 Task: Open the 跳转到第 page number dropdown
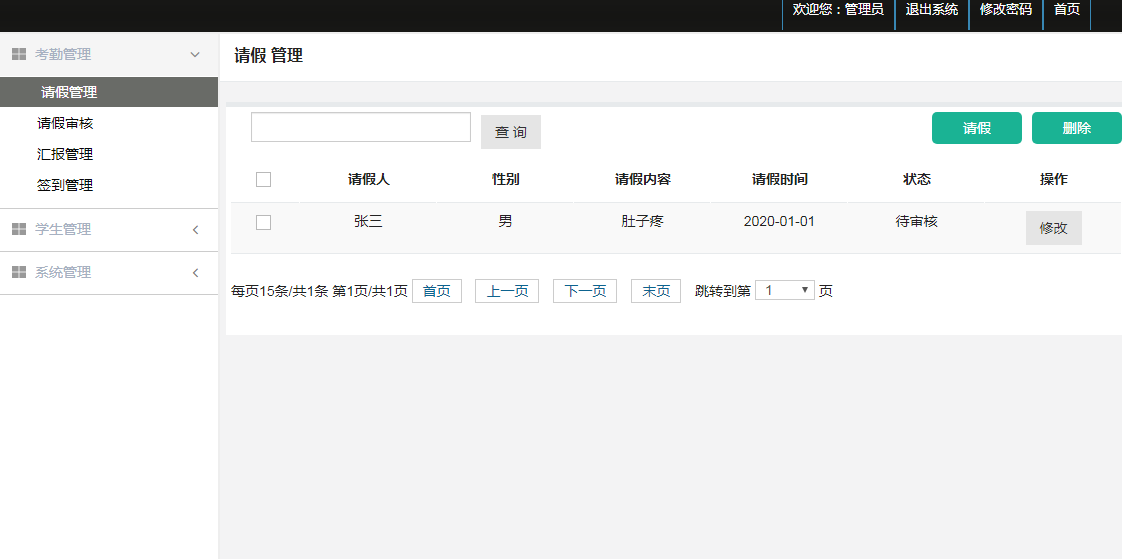[x=785, y=290]
